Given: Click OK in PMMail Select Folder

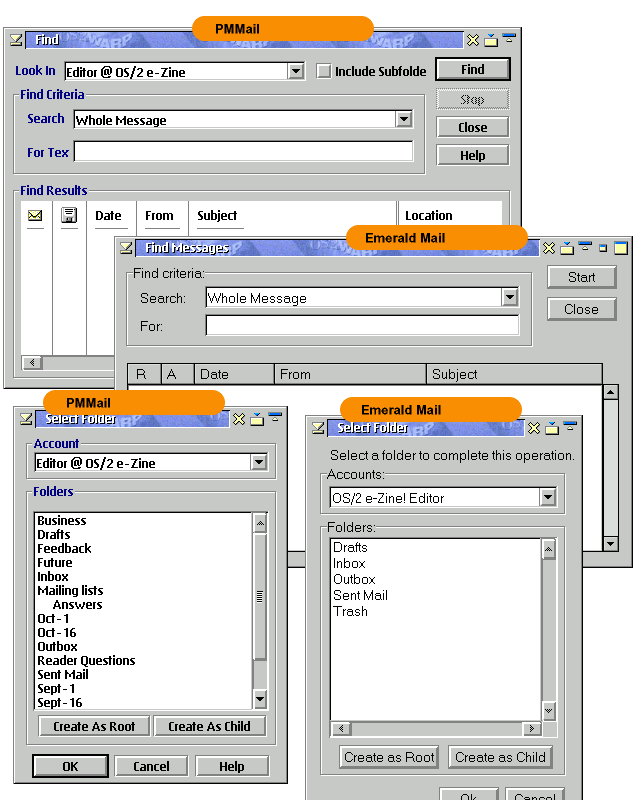Looking at the screenshot, I should point(70,766).
